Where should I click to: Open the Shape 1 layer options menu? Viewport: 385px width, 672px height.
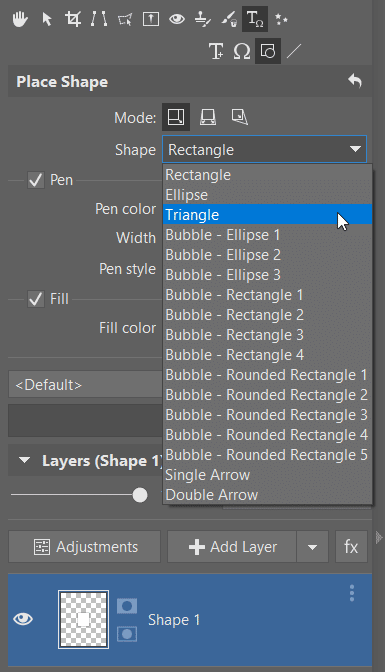click(352, 593)
